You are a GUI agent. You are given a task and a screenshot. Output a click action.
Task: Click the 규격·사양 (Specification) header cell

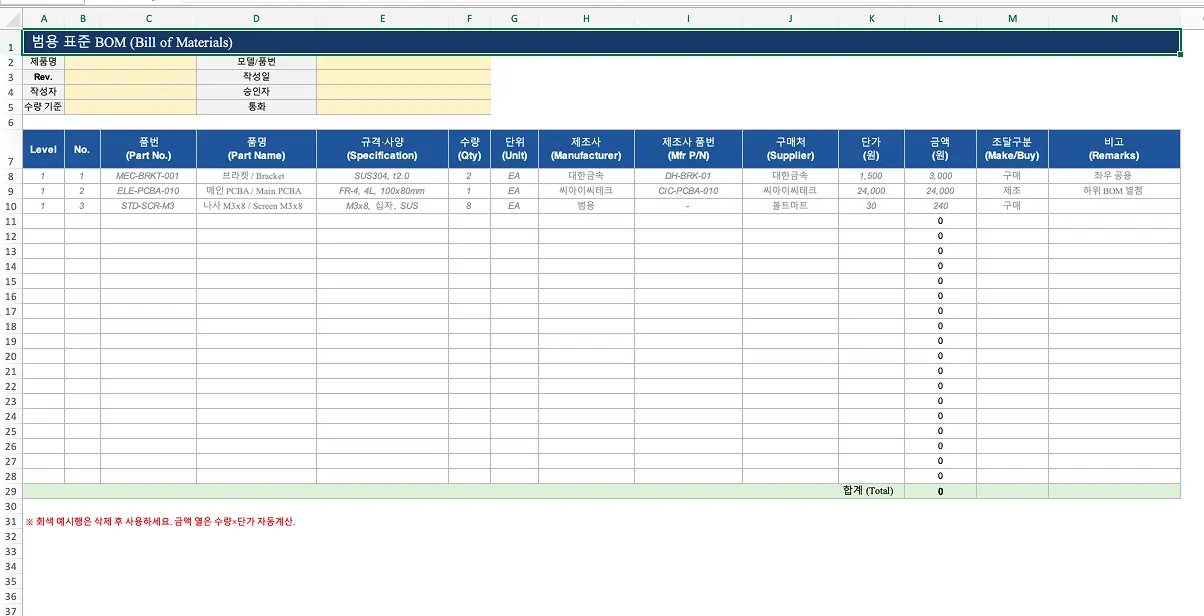pos(382,149)
